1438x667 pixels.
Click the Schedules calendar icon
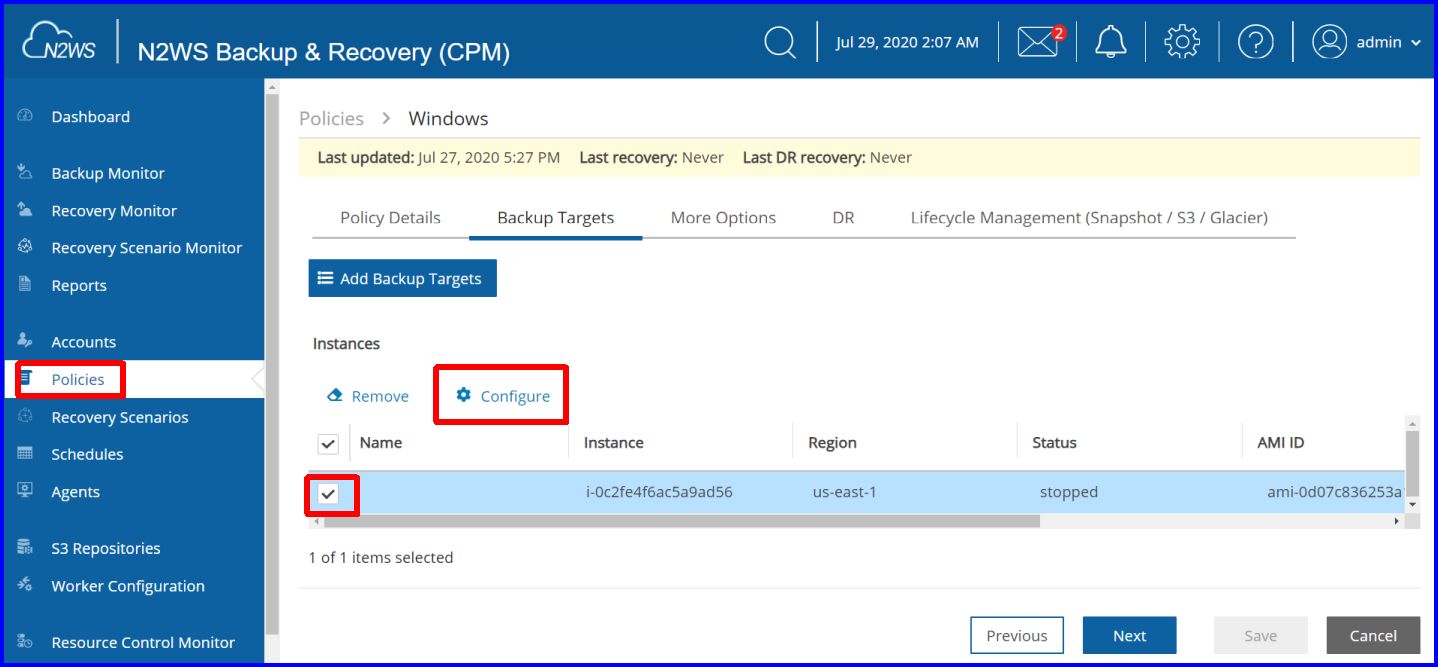click(26, 454)
